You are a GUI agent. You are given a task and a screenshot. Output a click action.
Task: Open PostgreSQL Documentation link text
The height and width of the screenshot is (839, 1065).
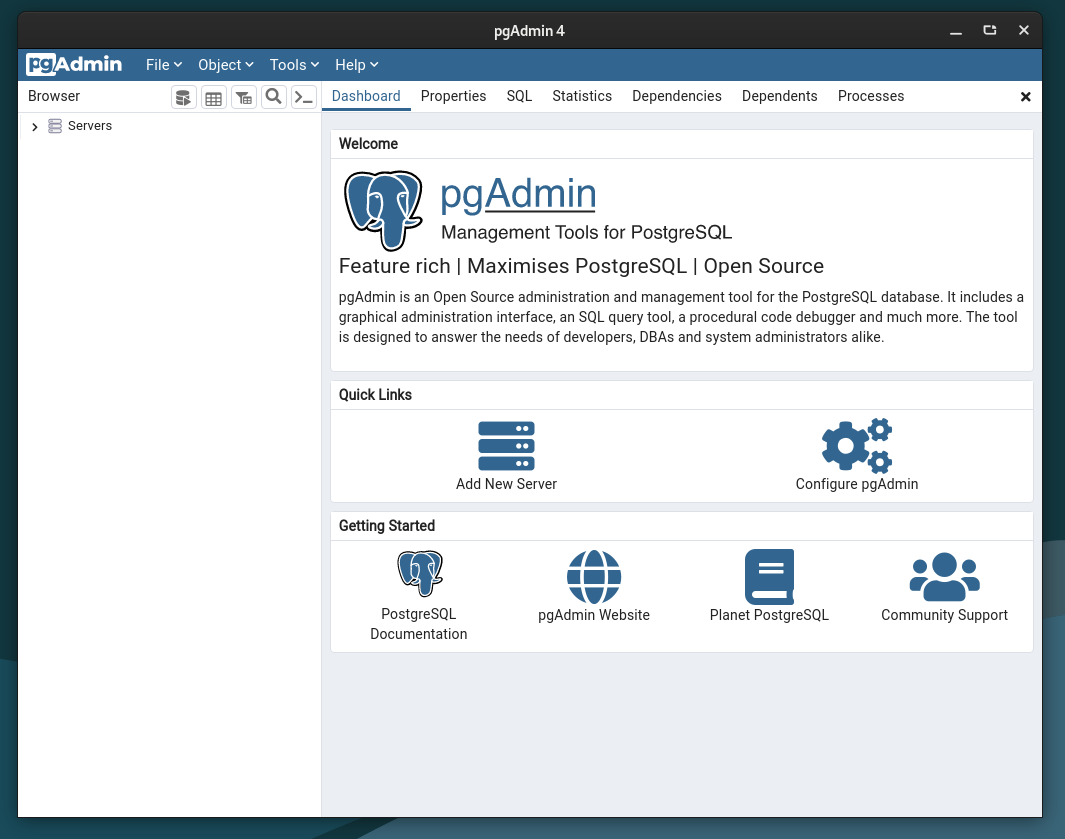coord(418,624)
